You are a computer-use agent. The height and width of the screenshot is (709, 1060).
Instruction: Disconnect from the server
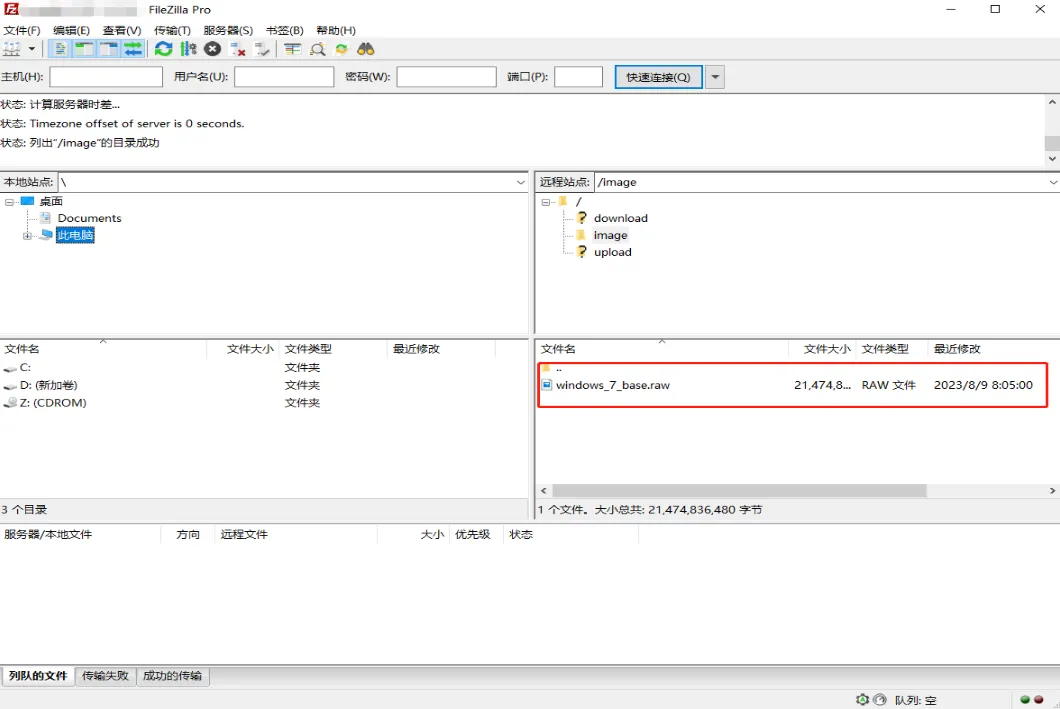click(236, 49)
